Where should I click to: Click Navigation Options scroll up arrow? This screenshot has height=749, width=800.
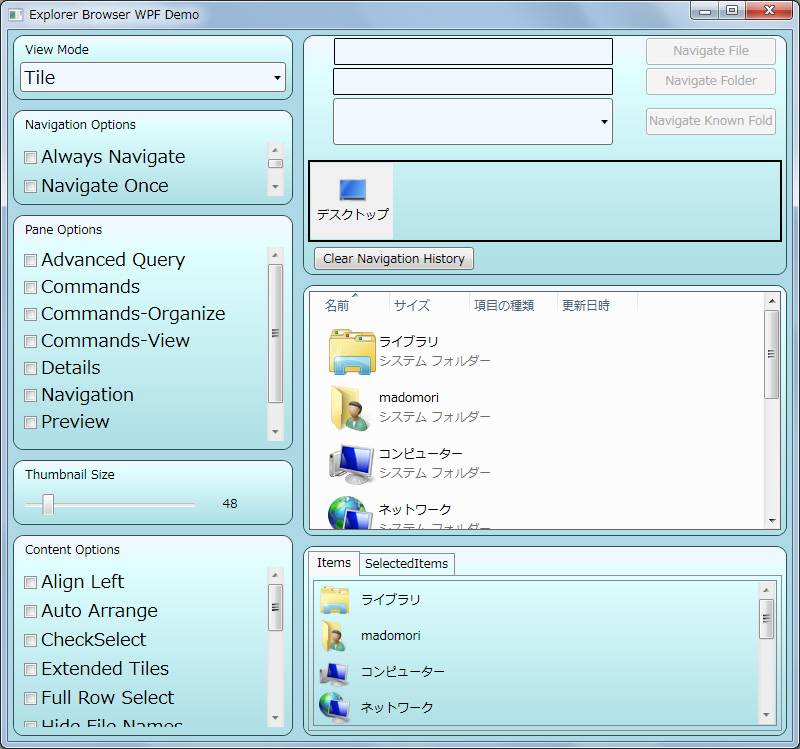click(275, 150)
